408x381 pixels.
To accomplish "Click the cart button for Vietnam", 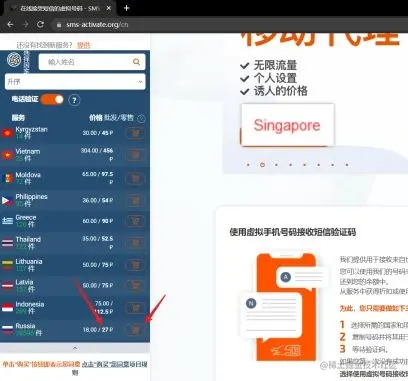I will 135,155.
